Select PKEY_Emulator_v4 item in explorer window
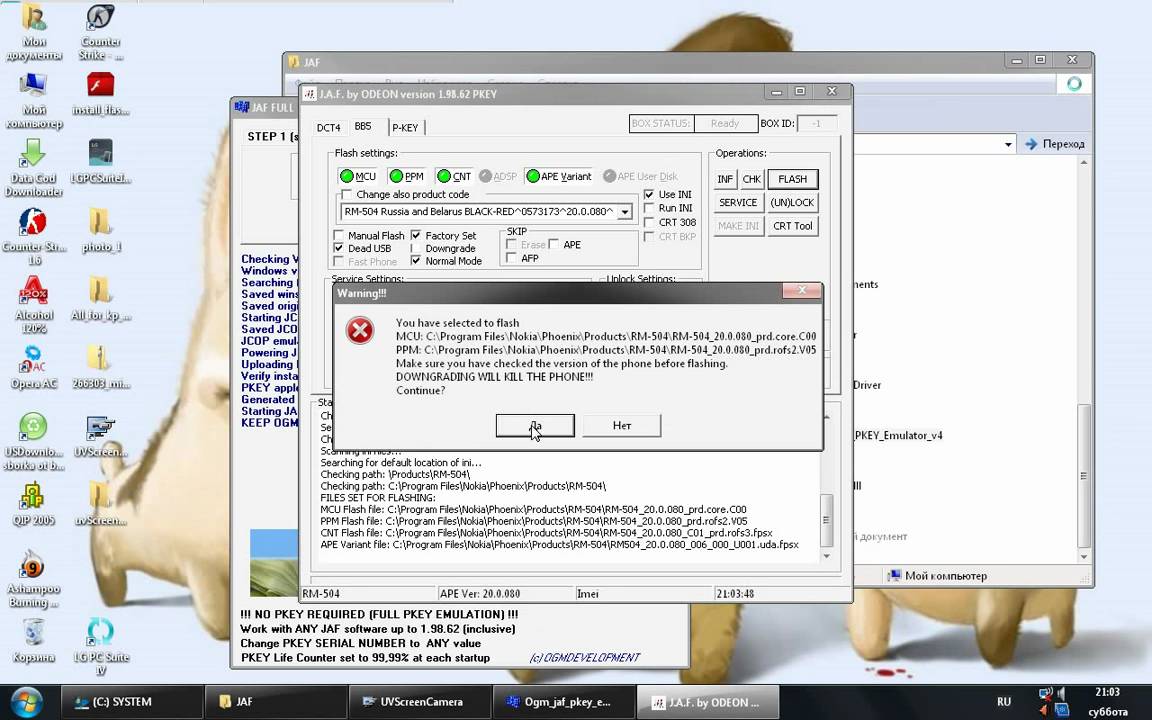The width and height of the screenshot is (1152, 720). [898, 436]
